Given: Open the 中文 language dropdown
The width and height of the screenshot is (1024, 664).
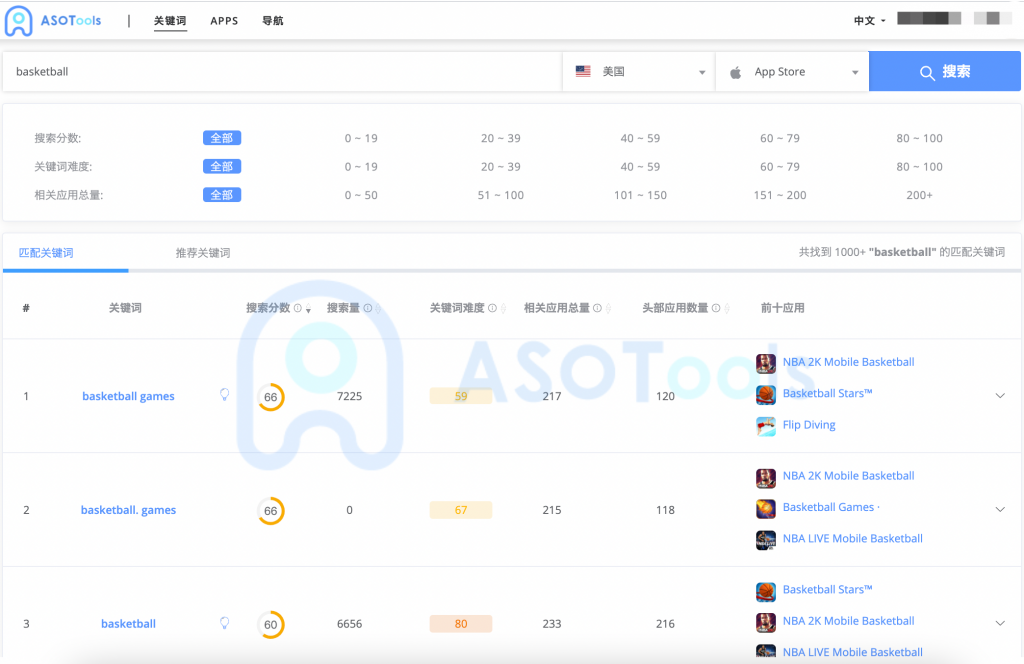Looking at the screenshot, I should tap(869, 21).
